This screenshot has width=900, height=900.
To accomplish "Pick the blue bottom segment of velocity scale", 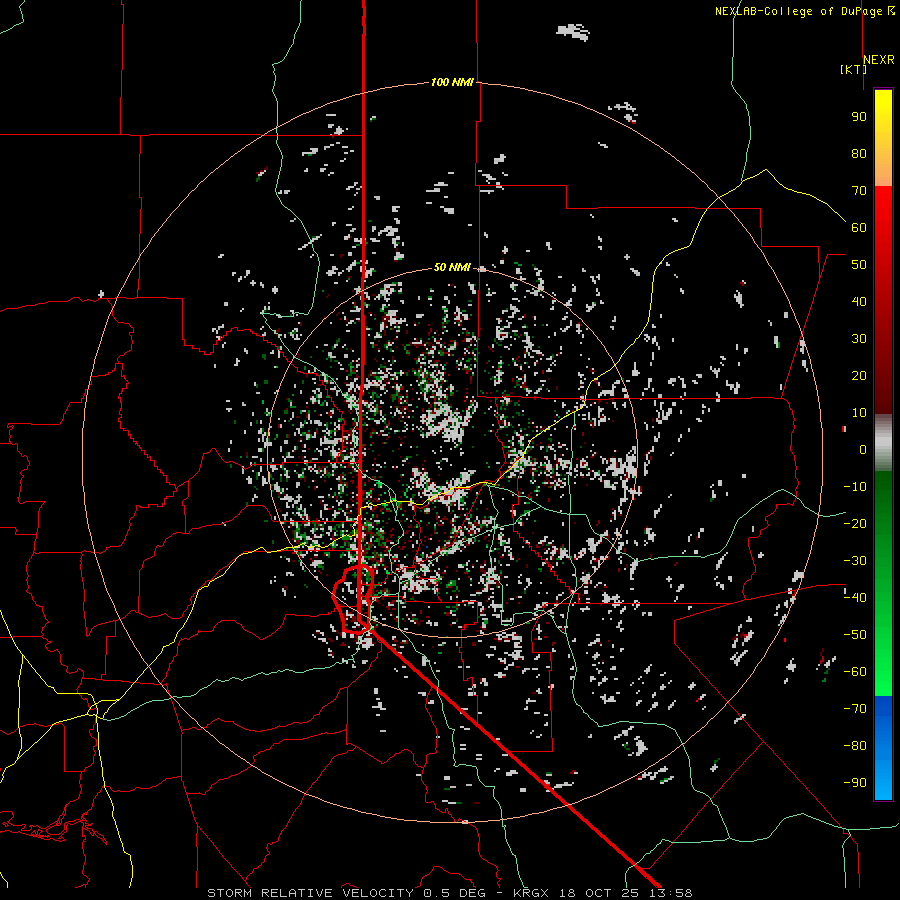I will click(x=883, y=748).
